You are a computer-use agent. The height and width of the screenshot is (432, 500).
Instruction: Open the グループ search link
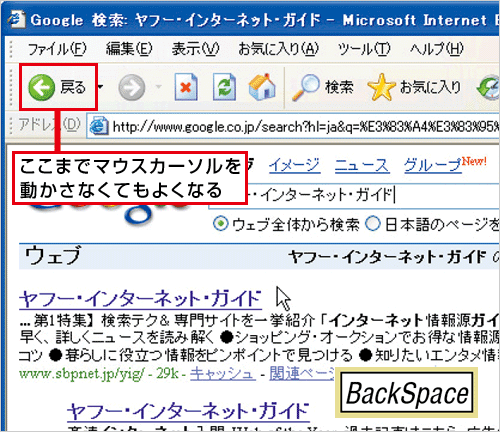click(433, 165)
